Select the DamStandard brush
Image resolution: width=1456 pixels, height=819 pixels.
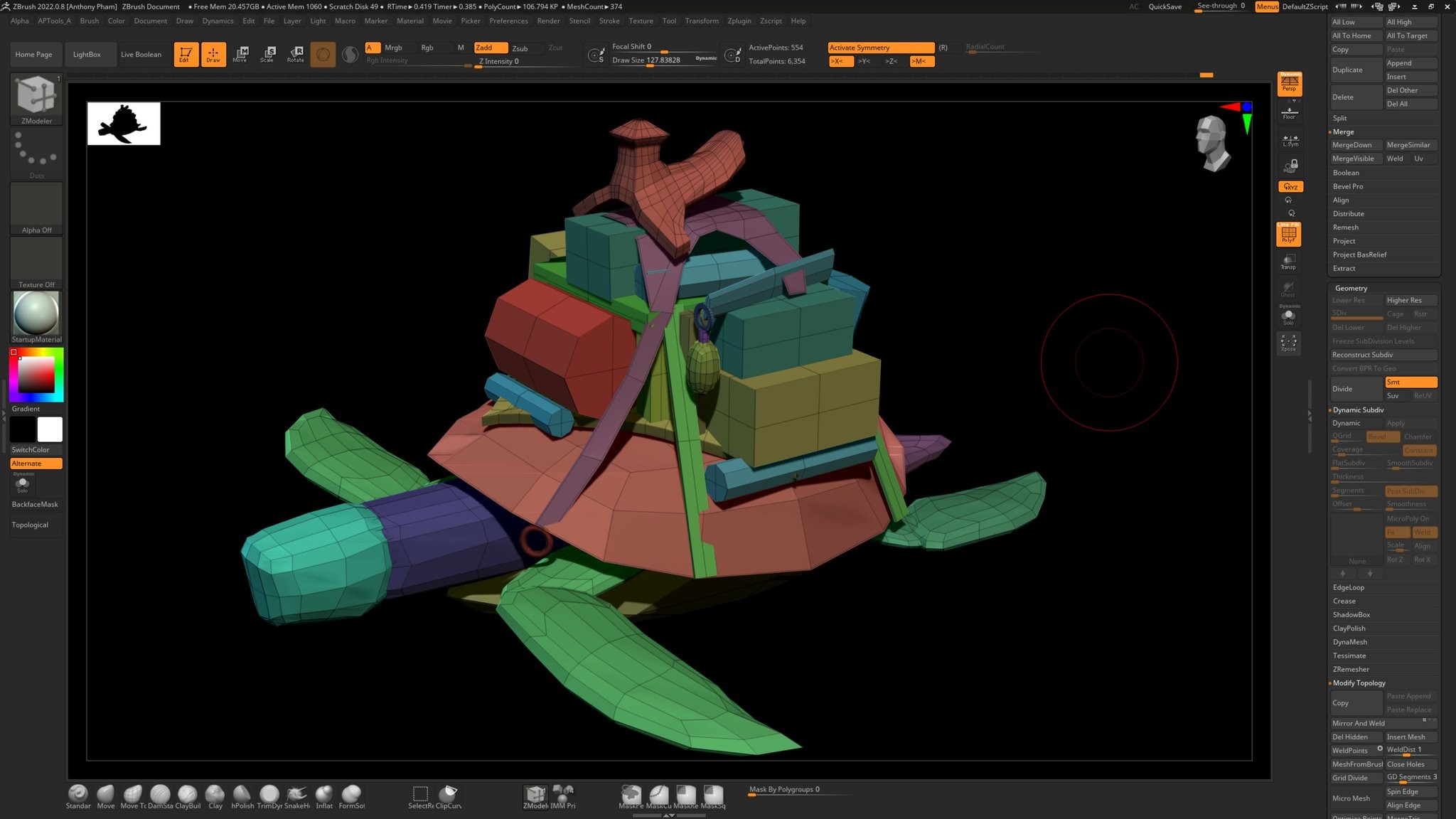[160, 797]
